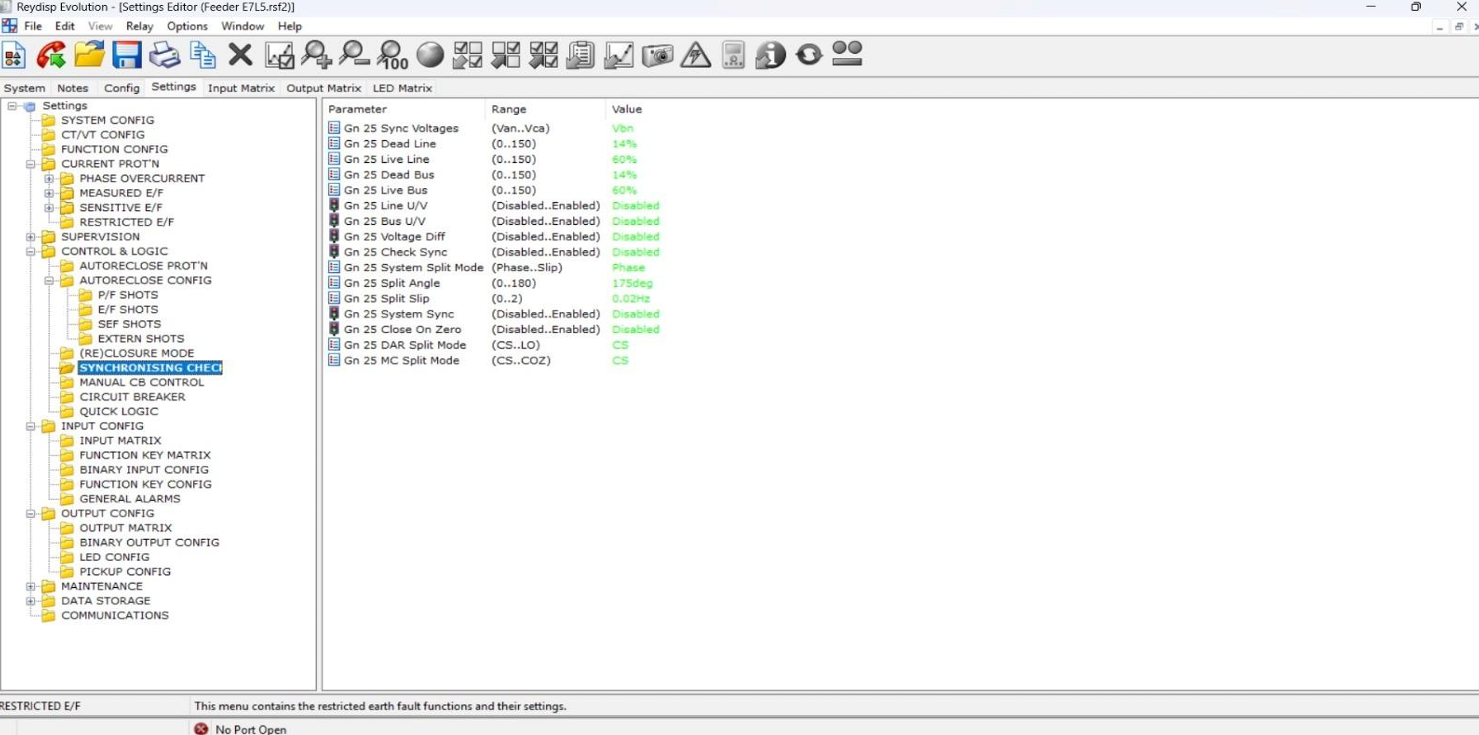Click the zoom 100 percent icon
The height and width of the screenshot is (735, 1479).
click(391, 54)
